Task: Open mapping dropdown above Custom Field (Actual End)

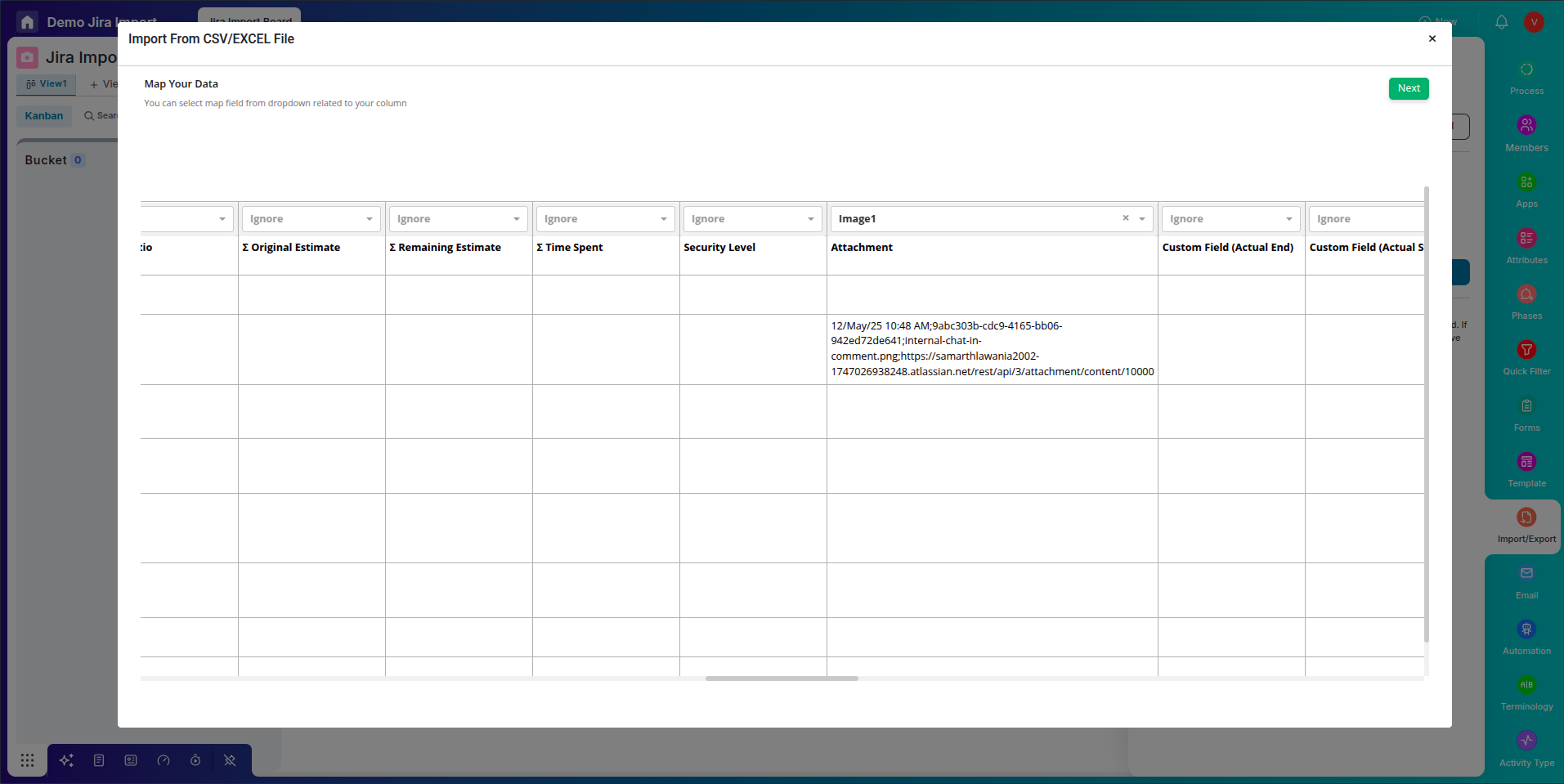Action: pyautogui.click(x=1230, y=219)
